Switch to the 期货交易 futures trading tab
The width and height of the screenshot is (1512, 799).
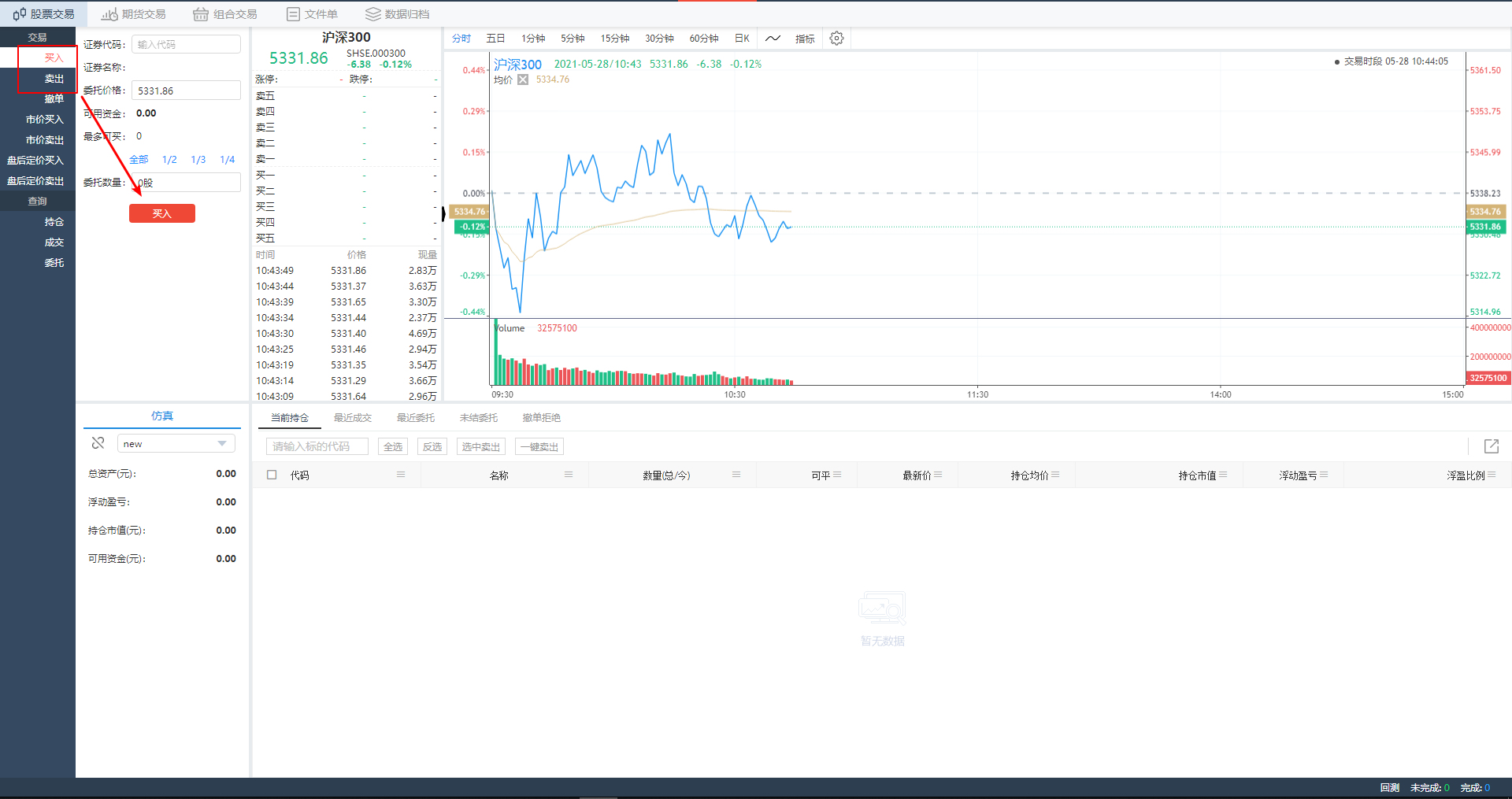pyautogui.click(x=133, y=14)
